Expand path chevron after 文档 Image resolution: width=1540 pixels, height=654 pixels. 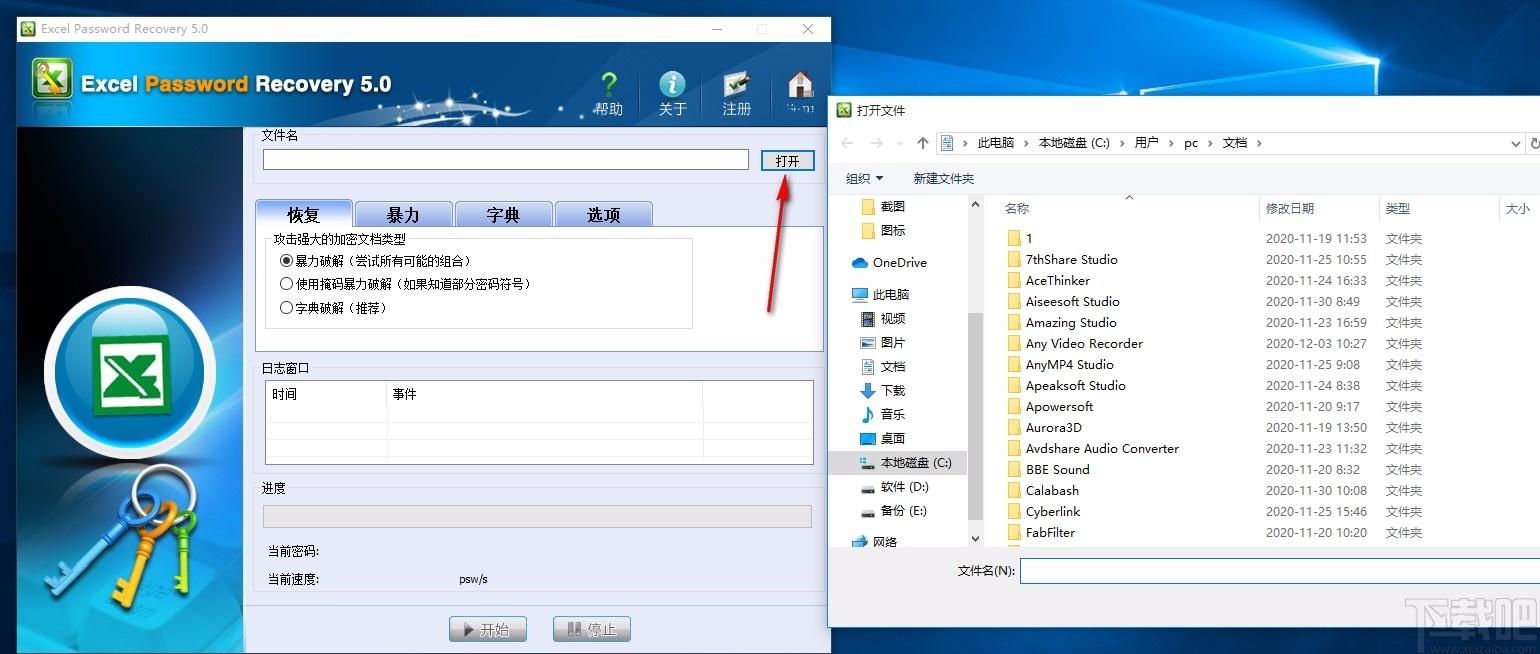point(1259,144)
